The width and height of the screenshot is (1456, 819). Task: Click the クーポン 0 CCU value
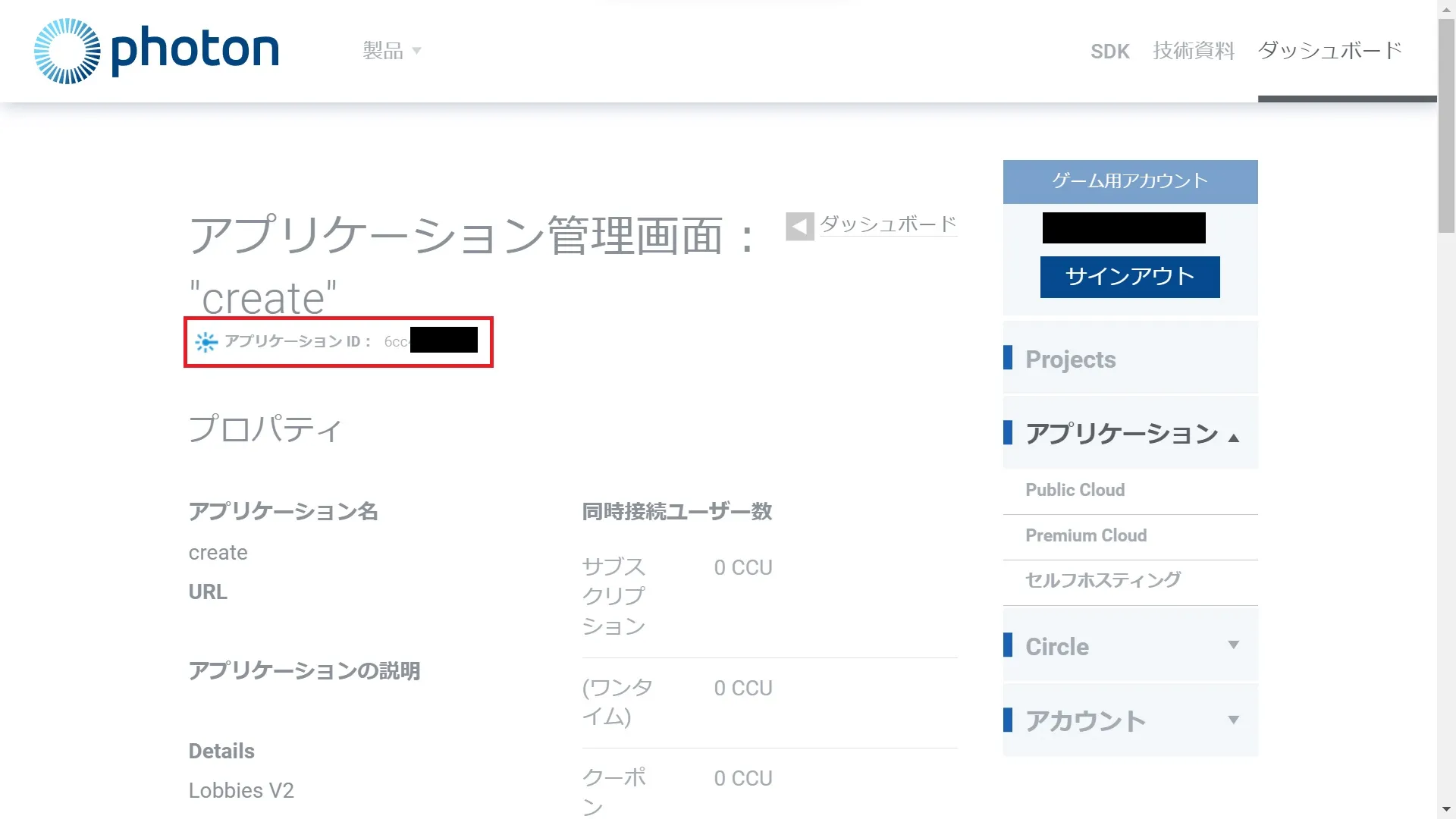pos(743,778)
